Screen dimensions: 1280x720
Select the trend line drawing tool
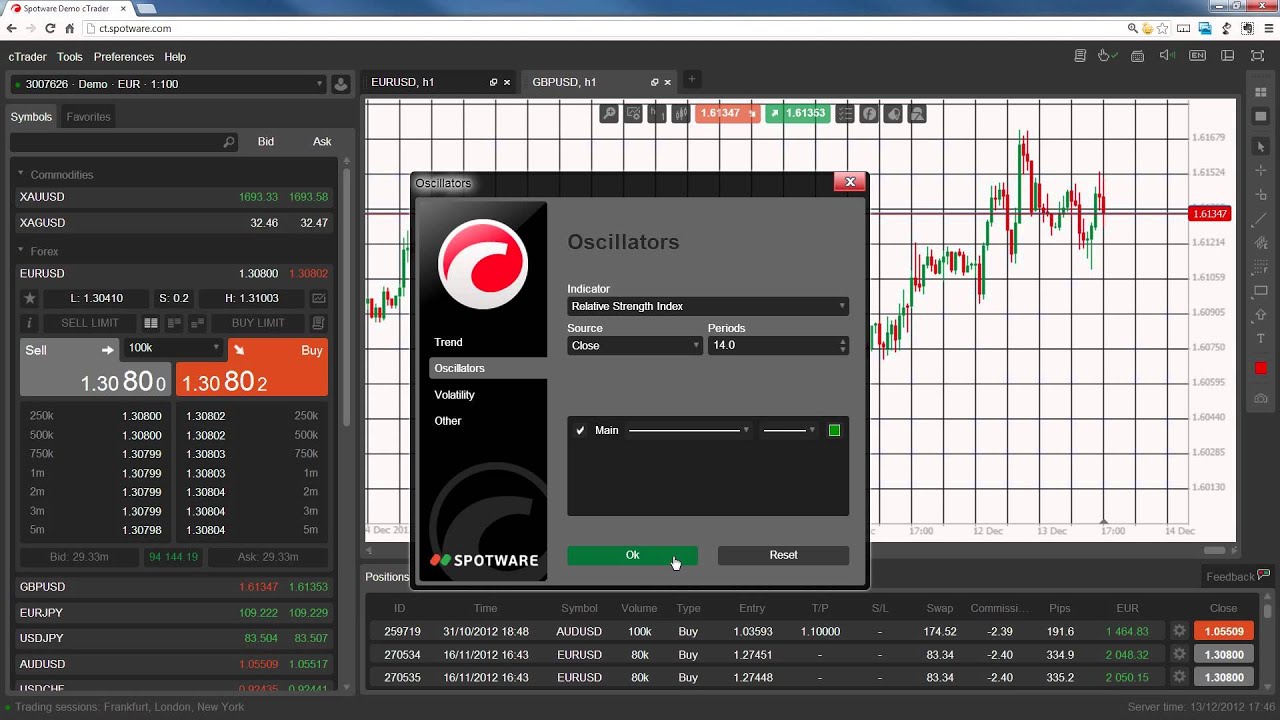[1260, 219]
